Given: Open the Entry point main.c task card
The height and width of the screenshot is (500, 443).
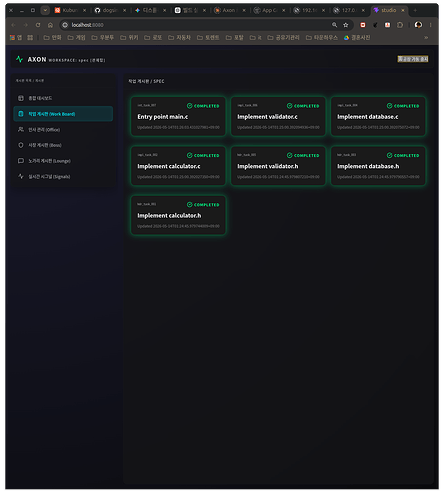Looking at the screenshot, I should [178, 116].
